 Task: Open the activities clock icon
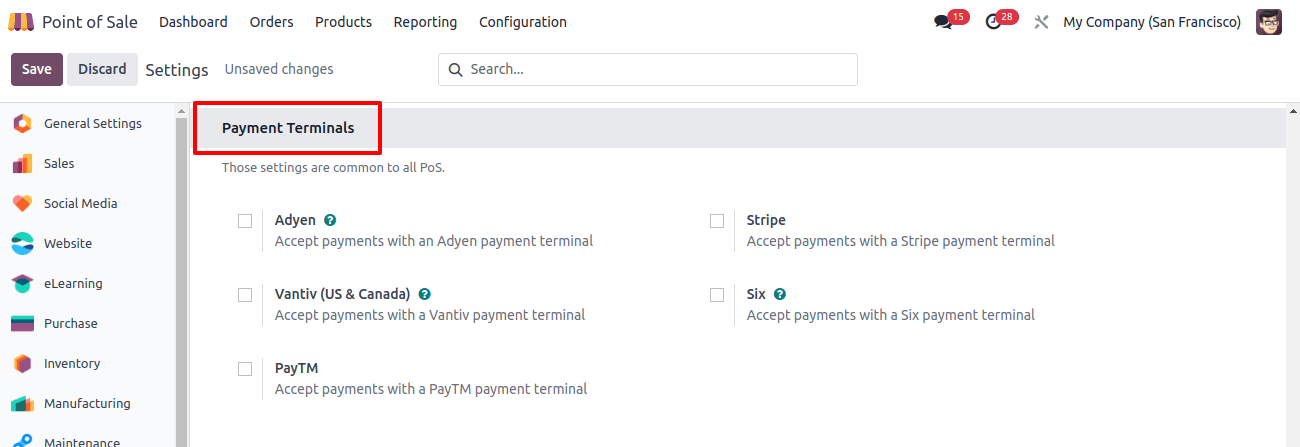tap(993, 22)
